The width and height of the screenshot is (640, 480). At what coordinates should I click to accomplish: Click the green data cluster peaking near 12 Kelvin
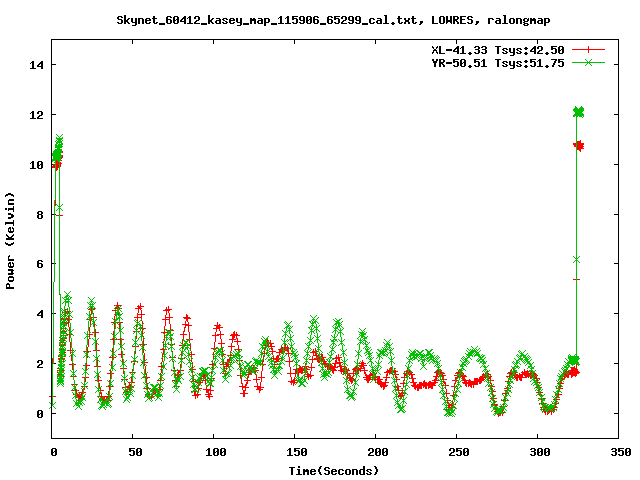click(578, 112)
